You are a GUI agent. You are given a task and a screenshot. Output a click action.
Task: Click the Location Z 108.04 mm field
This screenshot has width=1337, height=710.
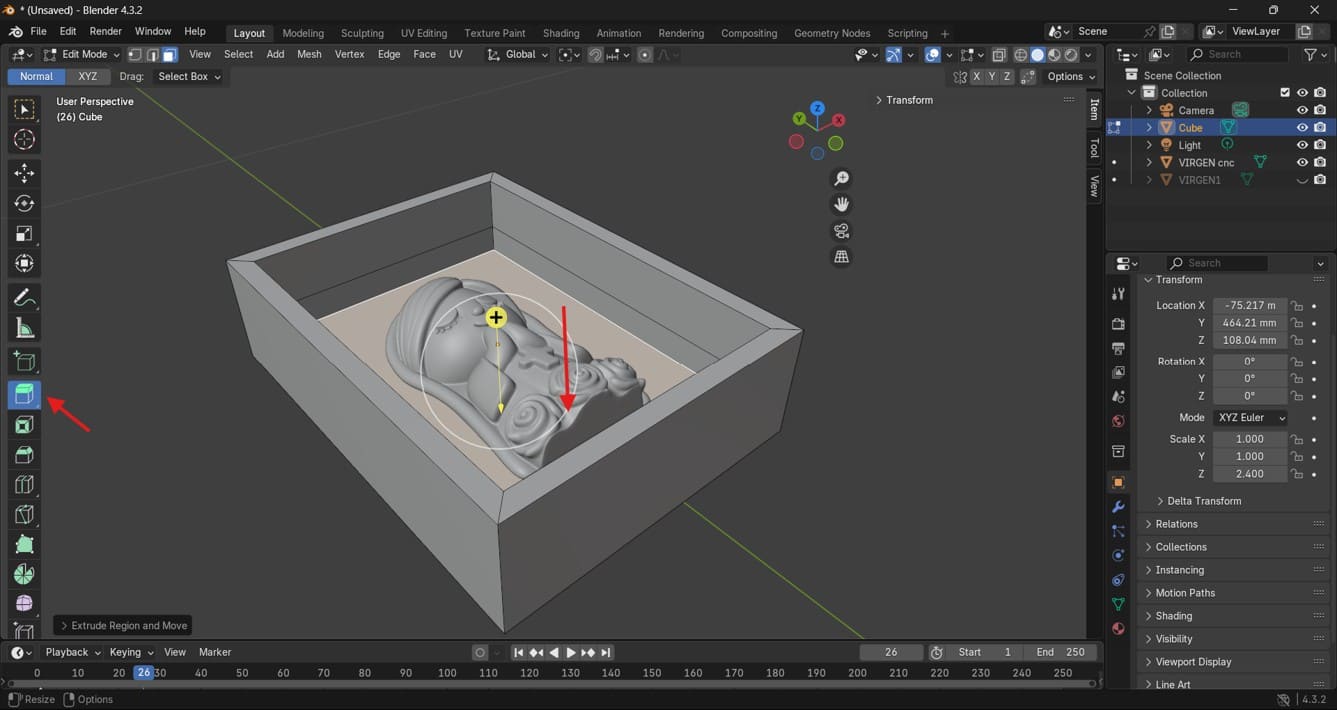[1249, 340]
